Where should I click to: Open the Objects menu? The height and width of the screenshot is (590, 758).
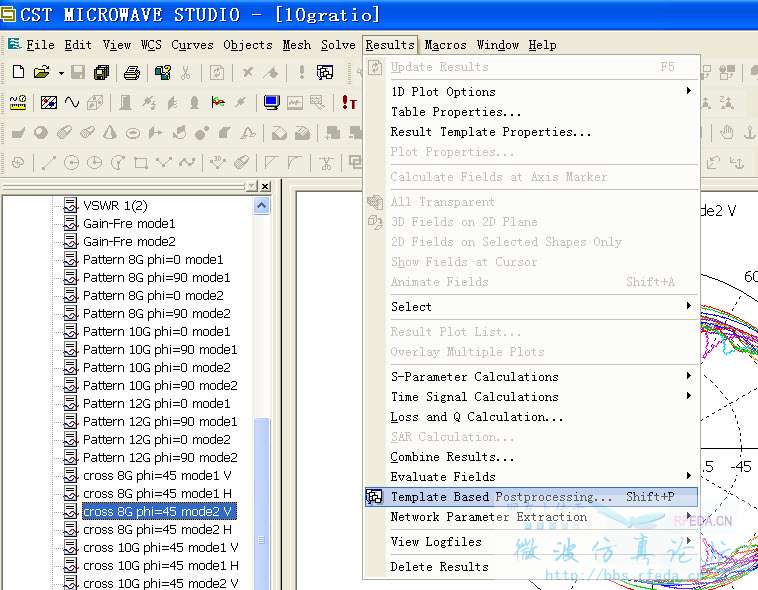248,45
